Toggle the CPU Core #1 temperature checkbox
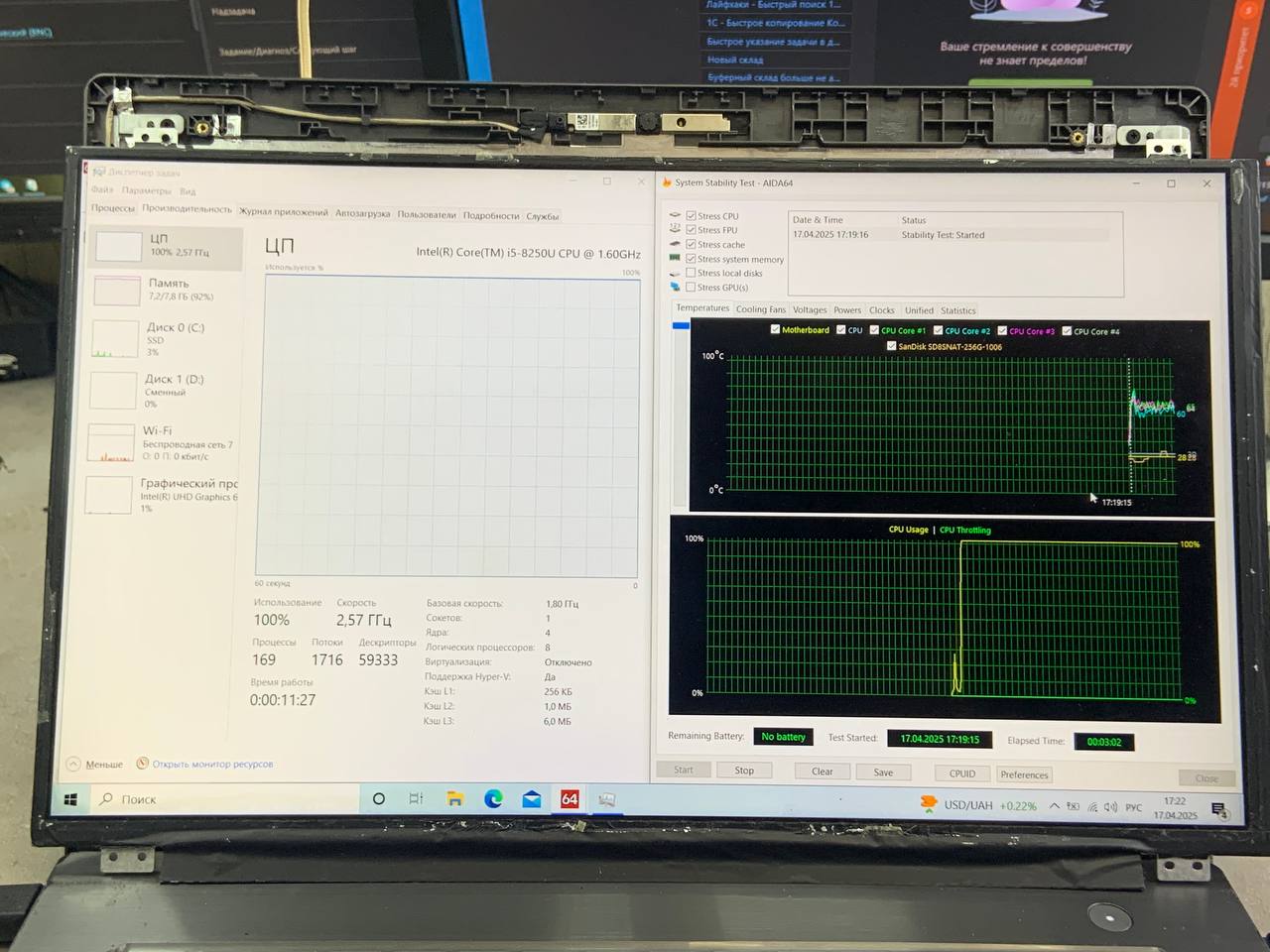The width and height of the screenshot is (1270, 952). click(874, 330)
